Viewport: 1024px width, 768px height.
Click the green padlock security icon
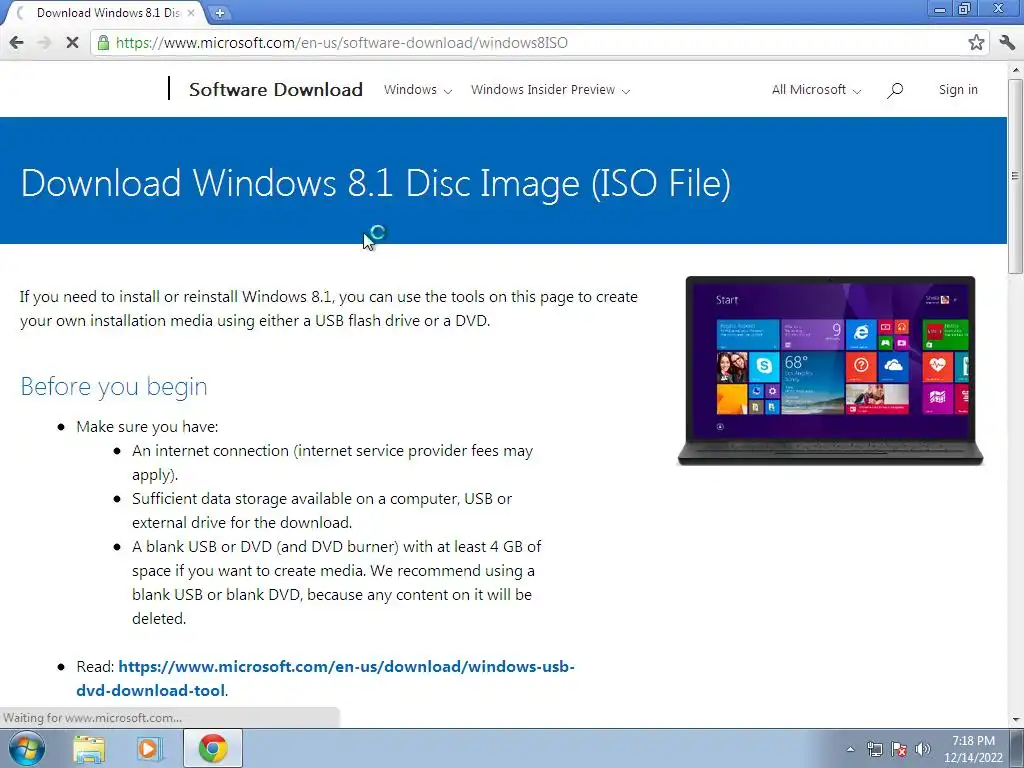pyautogui.click(x=103, y=43)
